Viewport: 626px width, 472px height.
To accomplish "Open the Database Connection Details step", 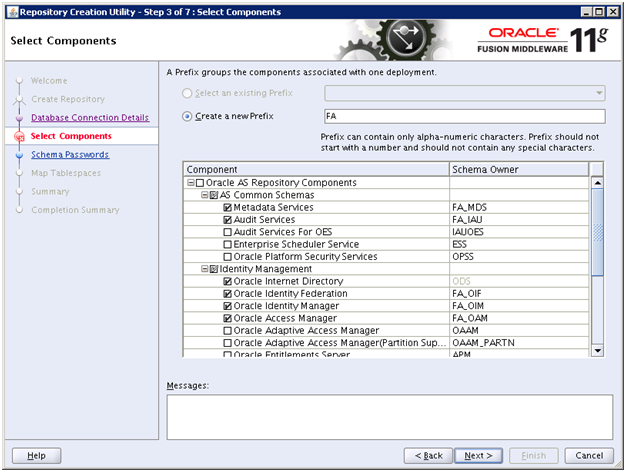I will point(90,117).
